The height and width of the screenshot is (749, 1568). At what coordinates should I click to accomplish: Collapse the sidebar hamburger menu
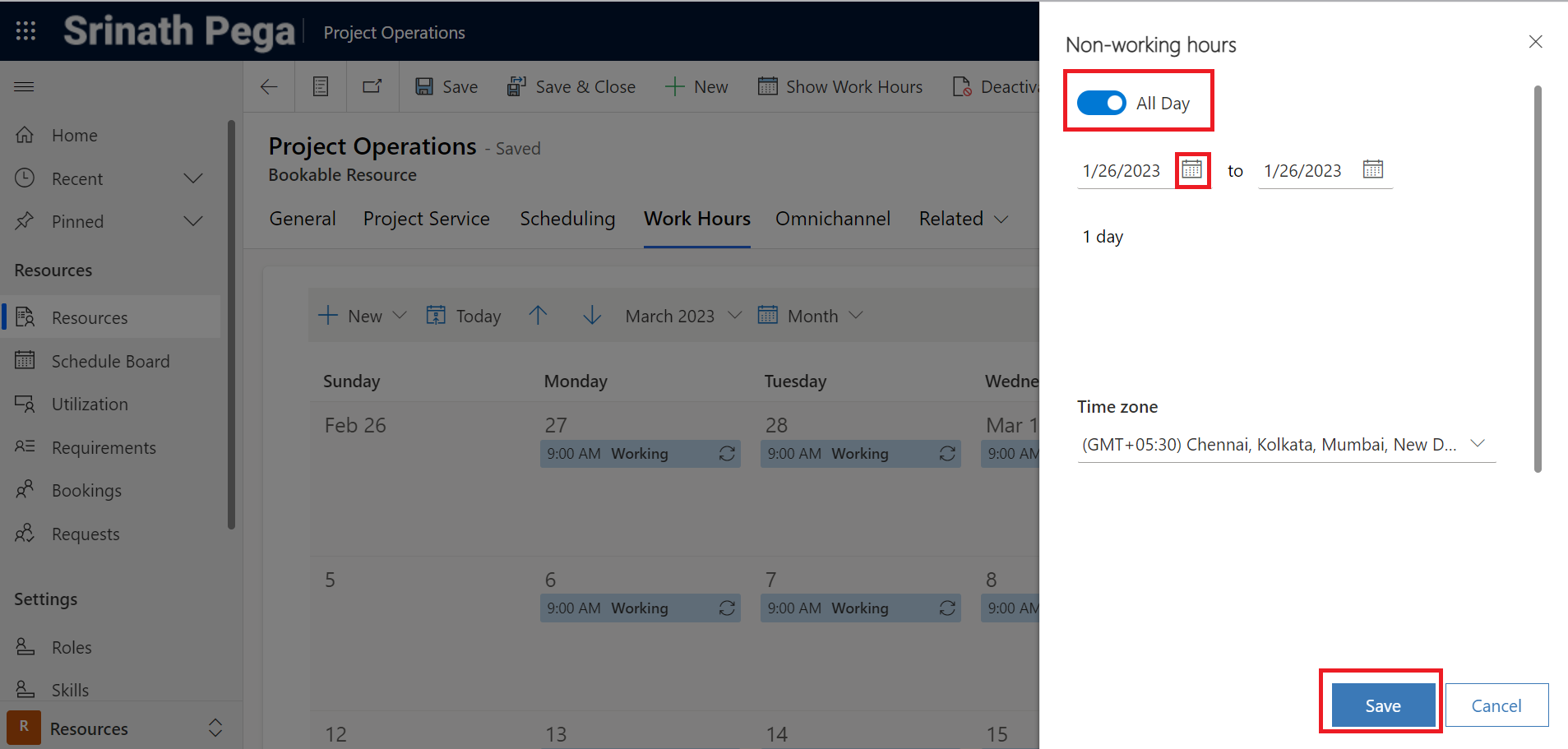point(25,87)
